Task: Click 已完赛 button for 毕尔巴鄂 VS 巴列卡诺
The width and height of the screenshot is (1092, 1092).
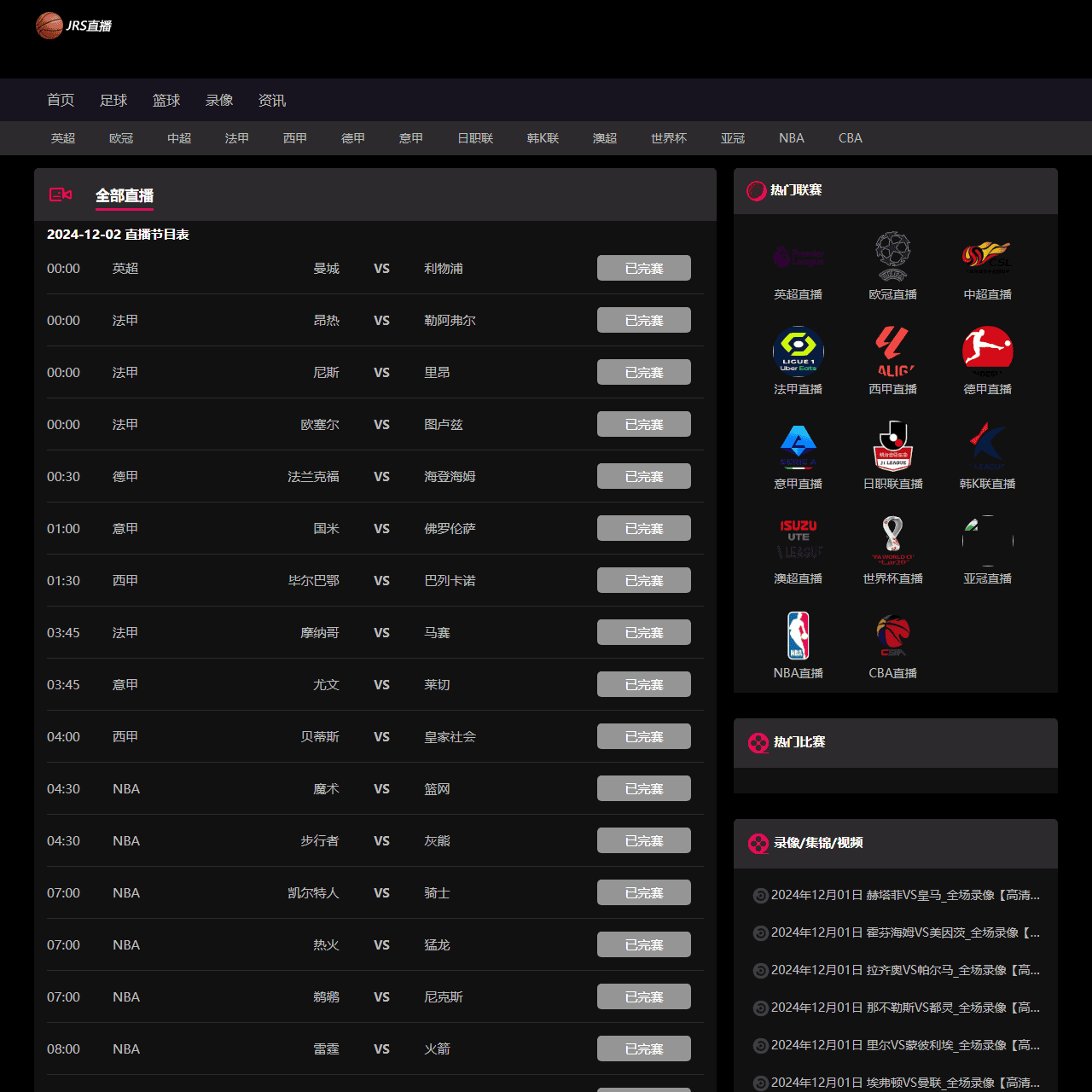Action: click(x=644, y=580)
